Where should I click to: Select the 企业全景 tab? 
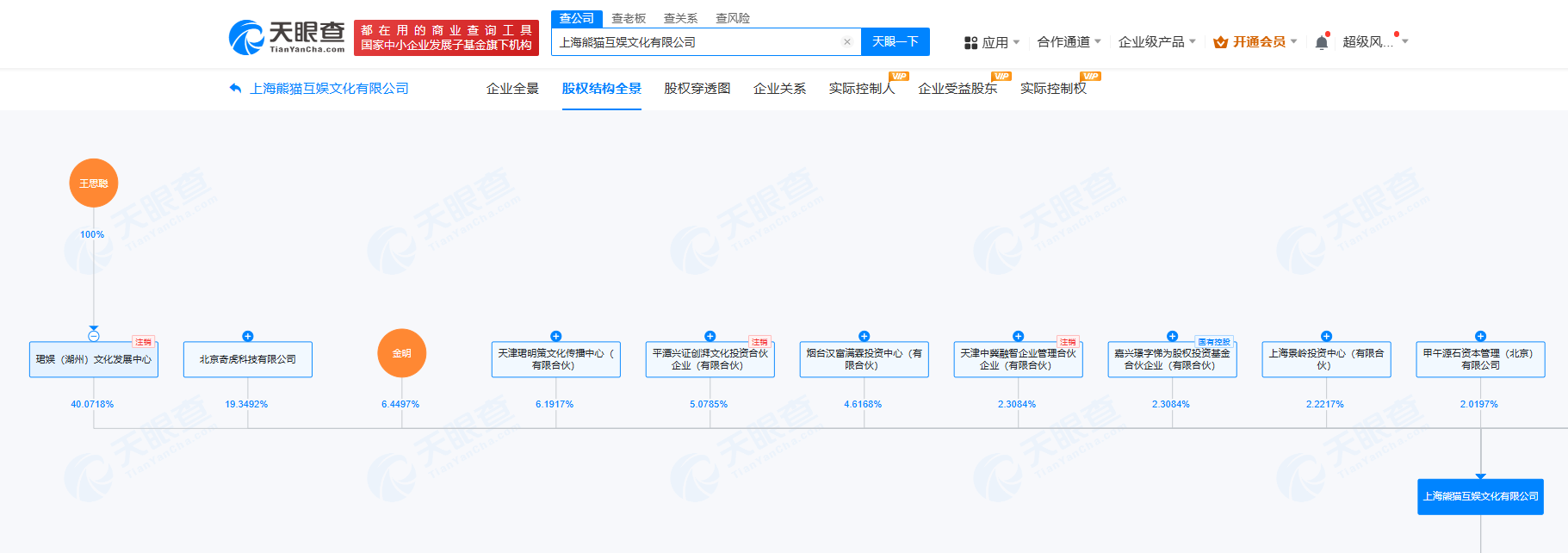(x=512, y=89)
